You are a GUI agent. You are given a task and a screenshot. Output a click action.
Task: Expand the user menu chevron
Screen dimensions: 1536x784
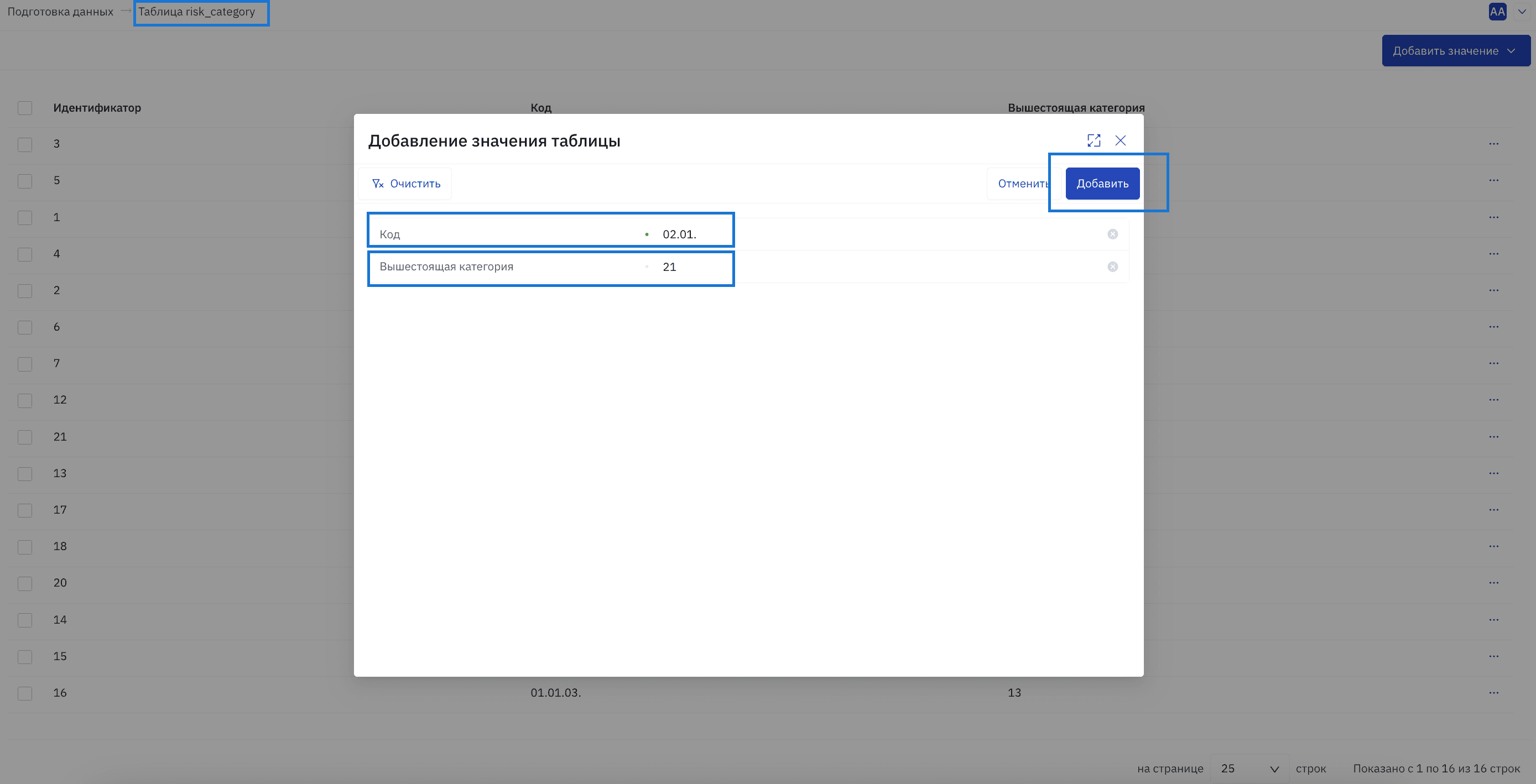coord(1522,11)
